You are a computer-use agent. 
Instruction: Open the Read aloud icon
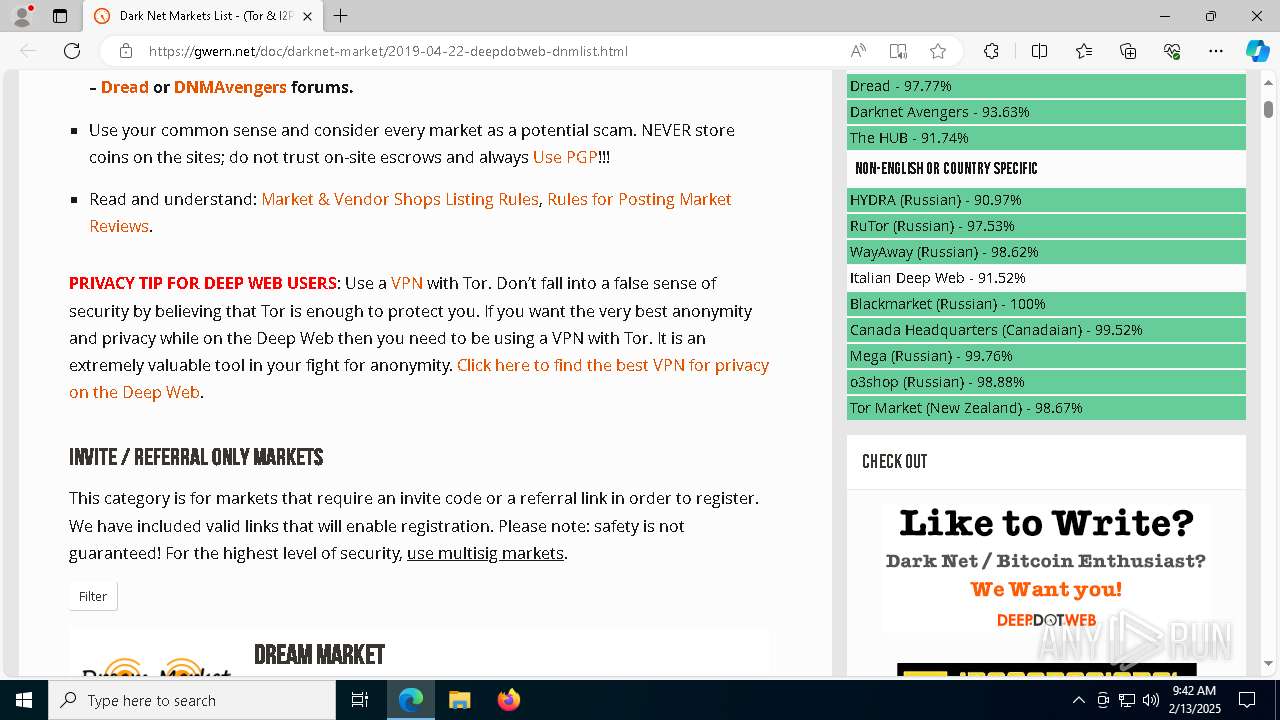point(858,51)
